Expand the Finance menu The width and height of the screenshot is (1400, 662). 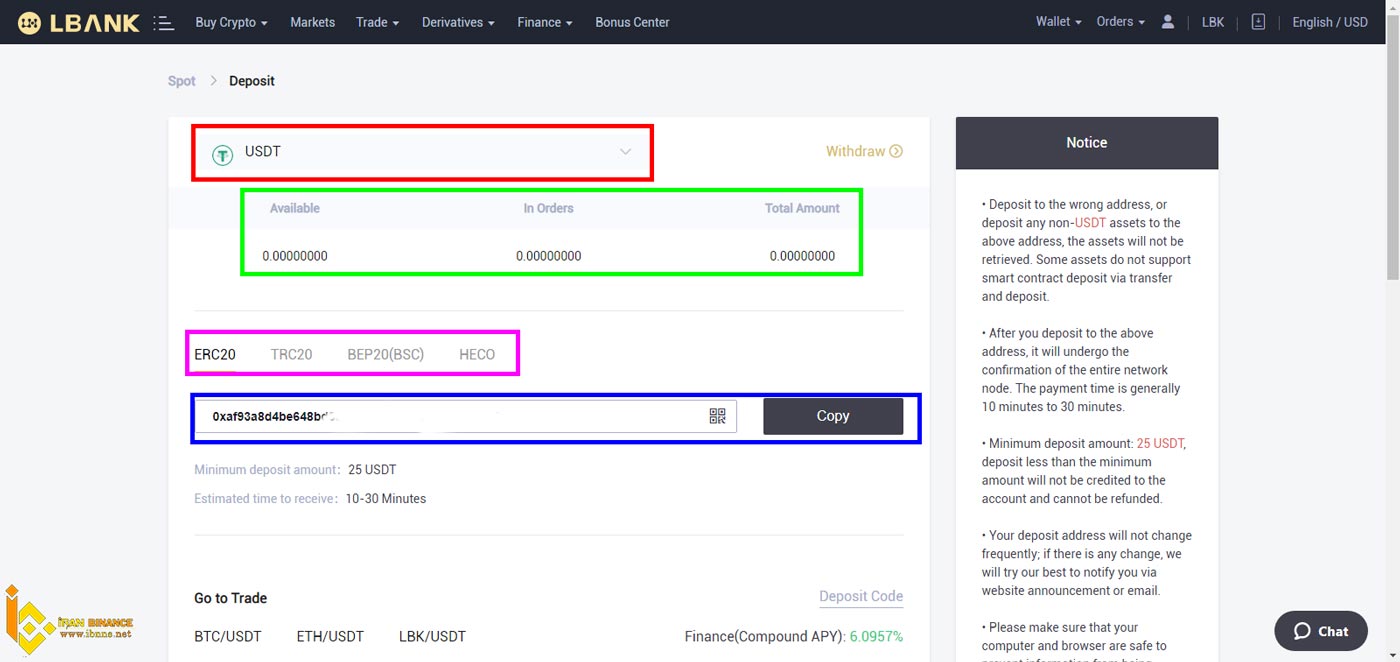pyautogui.click(x=545, y=22)
